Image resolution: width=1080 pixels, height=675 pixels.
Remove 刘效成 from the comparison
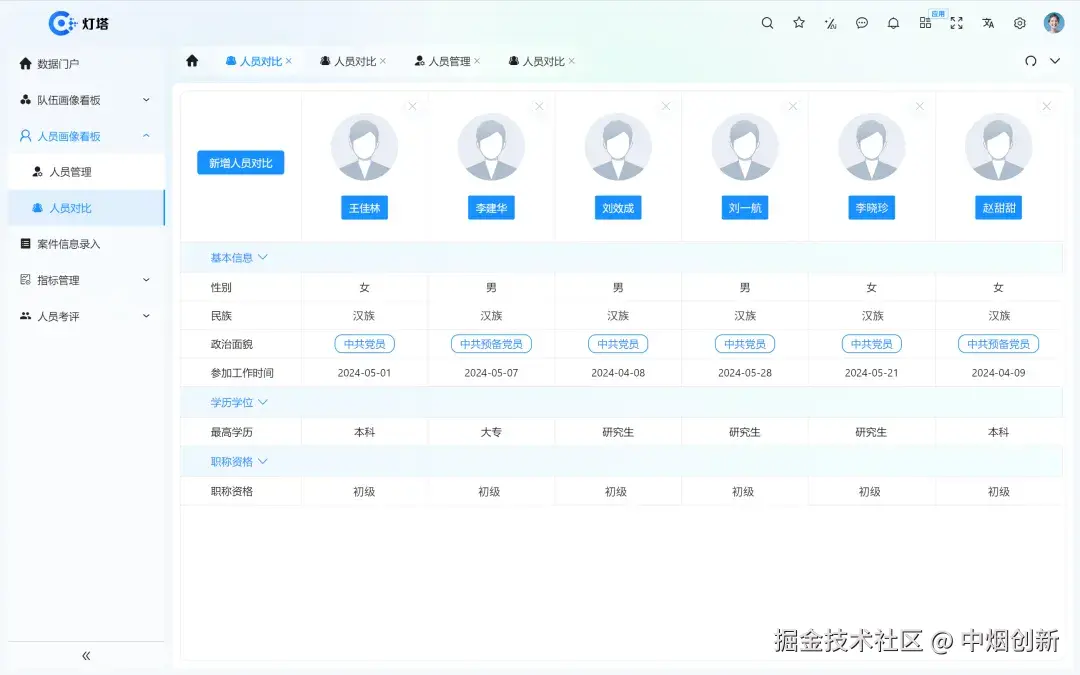[665, 105]
